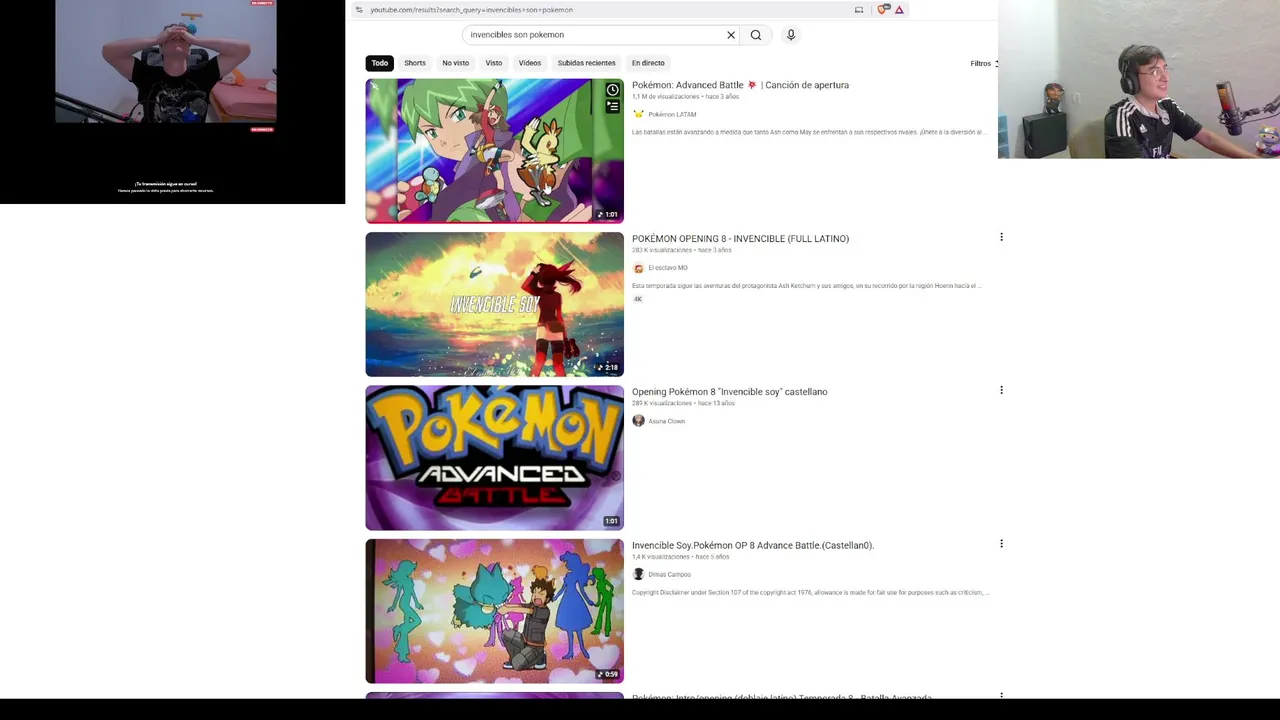Image resolution: width=1280 pixels, height=720 pixels.
Task: Open the Pokémon: Advanced Battle video title
Action: point(740,85)
